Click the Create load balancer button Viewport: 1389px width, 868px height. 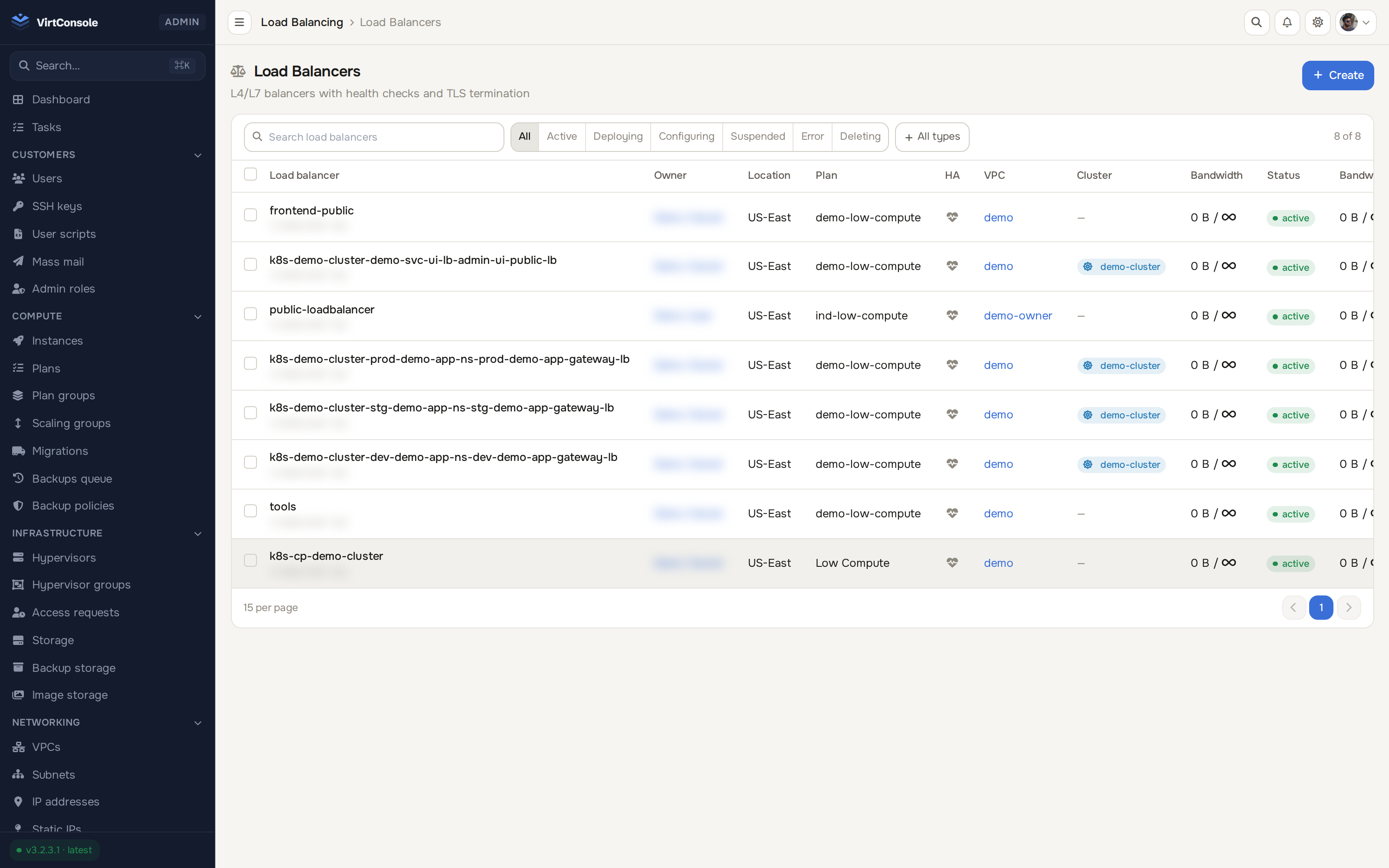(x=1337, y=75)
